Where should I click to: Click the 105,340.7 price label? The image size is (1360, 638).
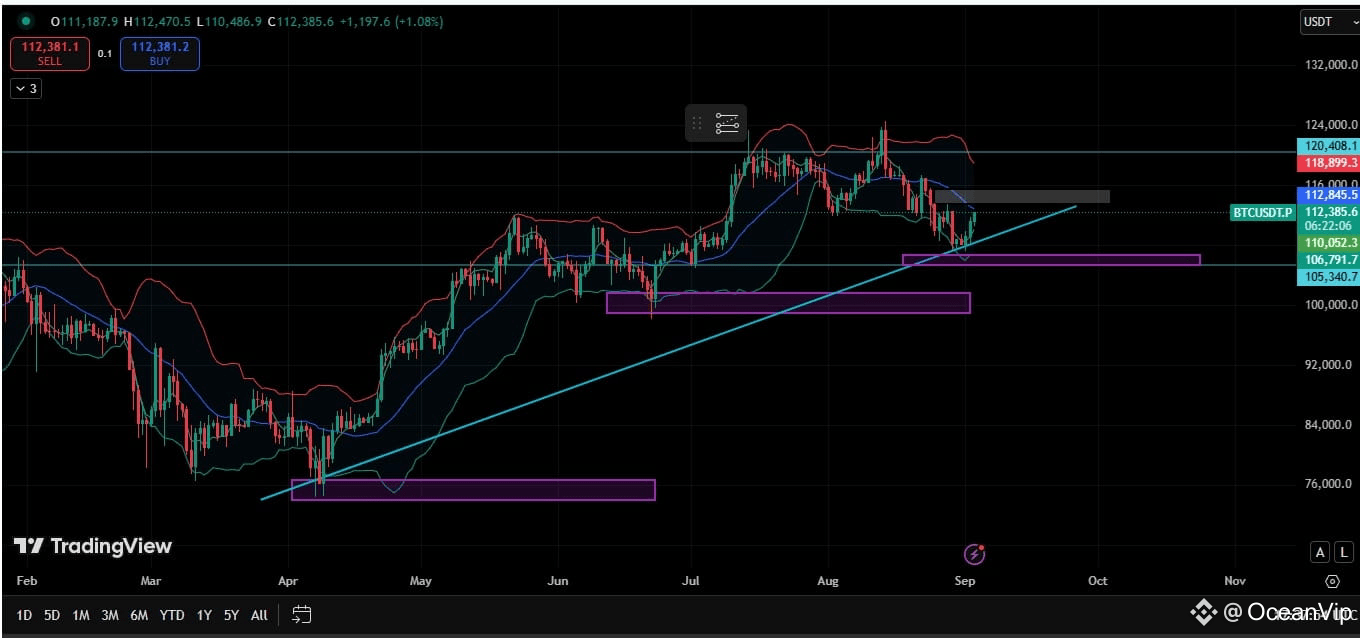1328,277
